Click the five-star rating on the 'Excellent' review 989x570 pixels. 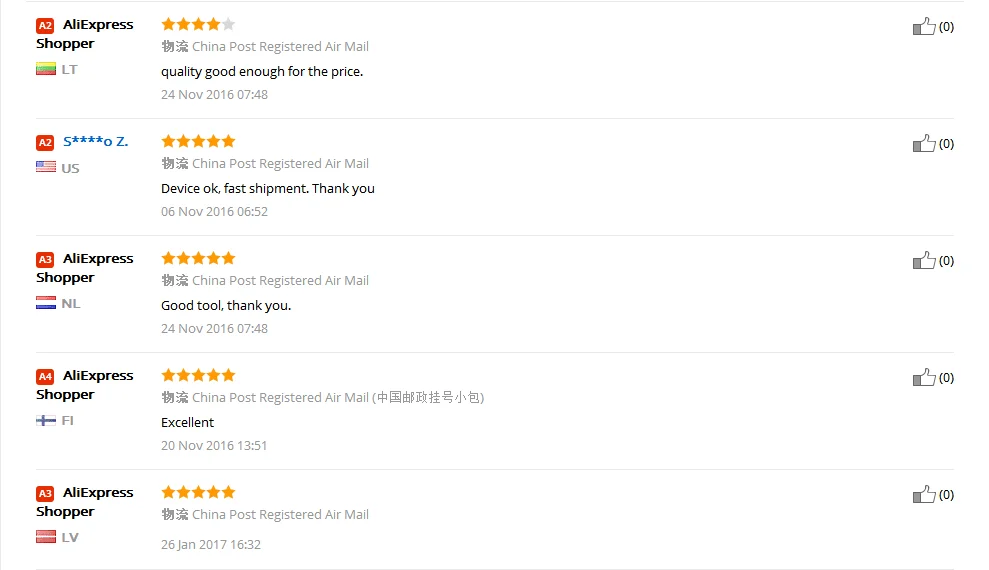[198, 376]
